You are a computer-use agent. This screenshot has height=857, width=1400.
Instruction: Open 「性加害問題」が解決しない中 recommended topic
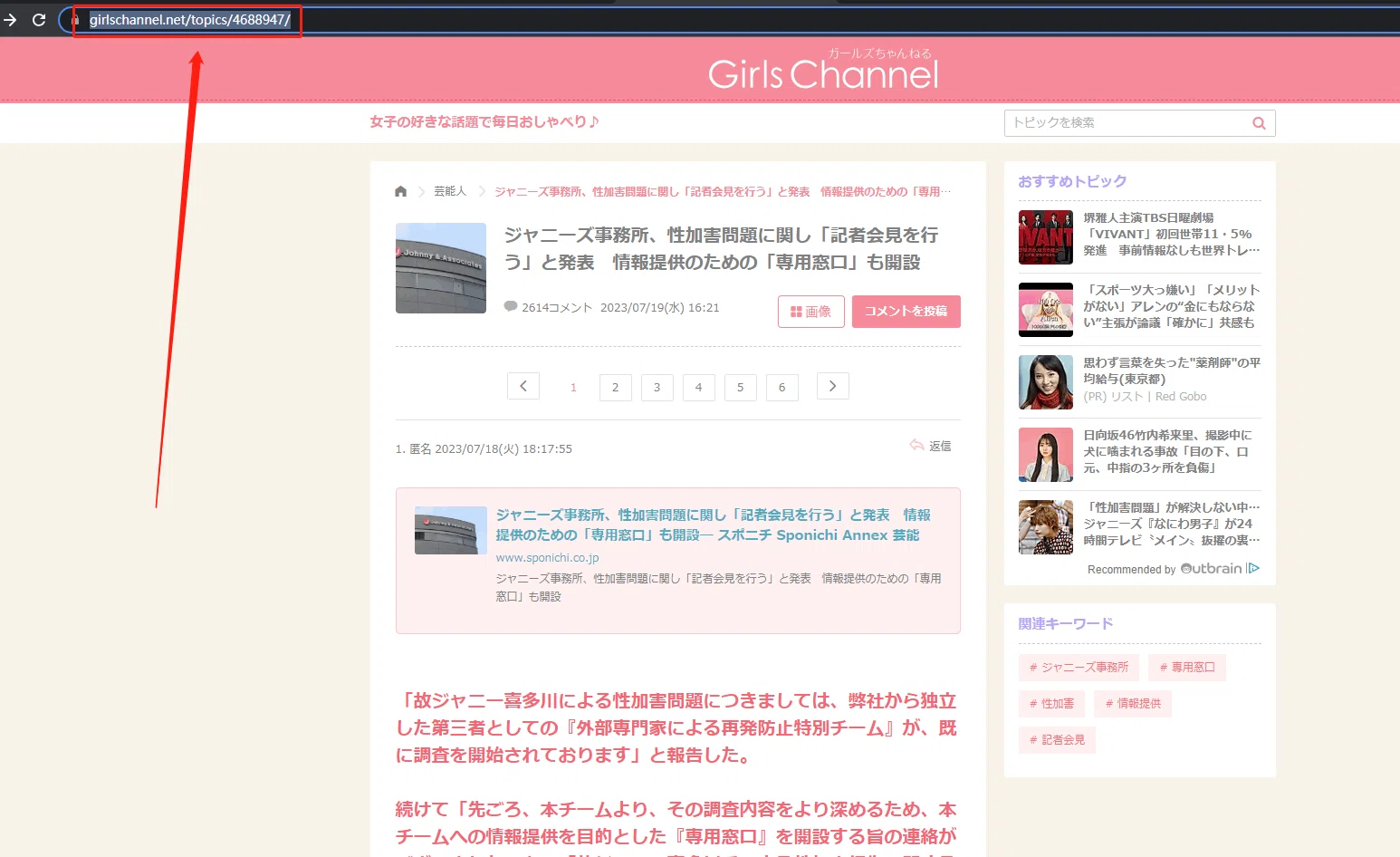coord(1172,524)
